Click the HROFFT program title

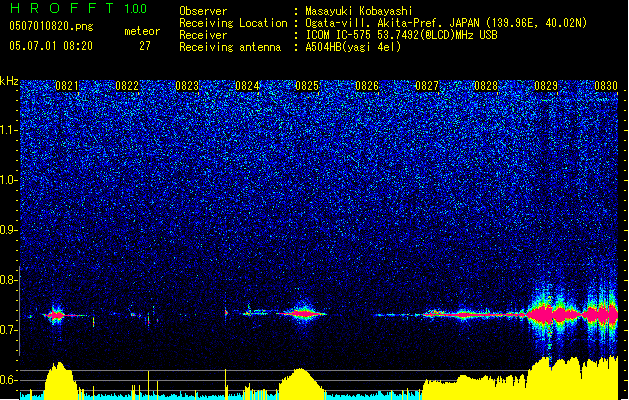tap(62, 8)
